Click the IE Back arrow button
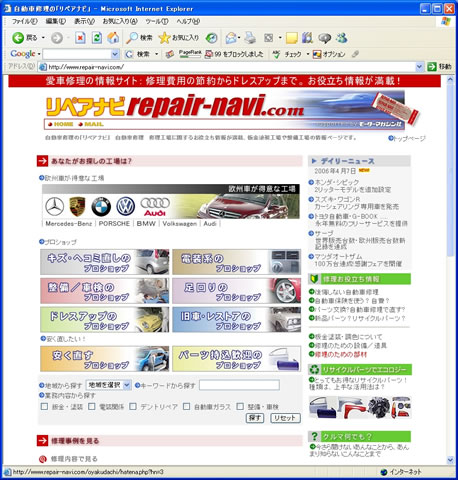This screenshot has height=480, width=458. pos(18,38)
